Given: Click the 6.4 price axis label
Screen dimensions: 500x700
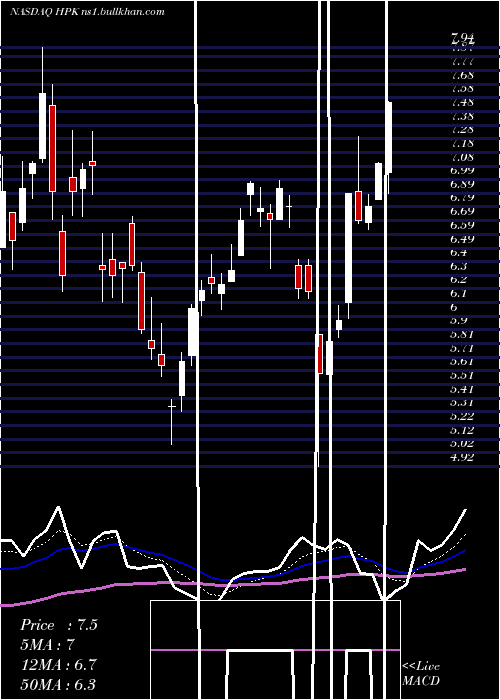Looking at the screenshot, I should (x=460, y=252).
